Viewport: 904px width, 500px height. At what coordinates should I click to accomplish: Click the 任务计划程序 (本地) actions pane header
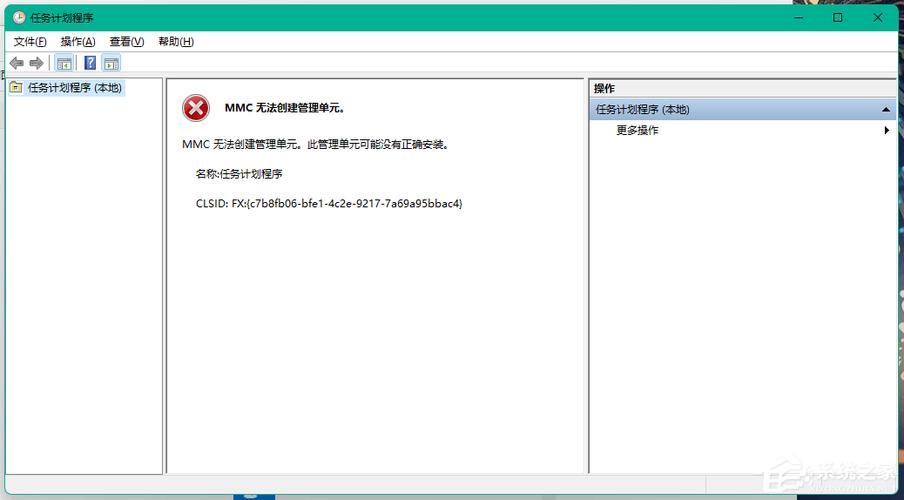[743, 109]
